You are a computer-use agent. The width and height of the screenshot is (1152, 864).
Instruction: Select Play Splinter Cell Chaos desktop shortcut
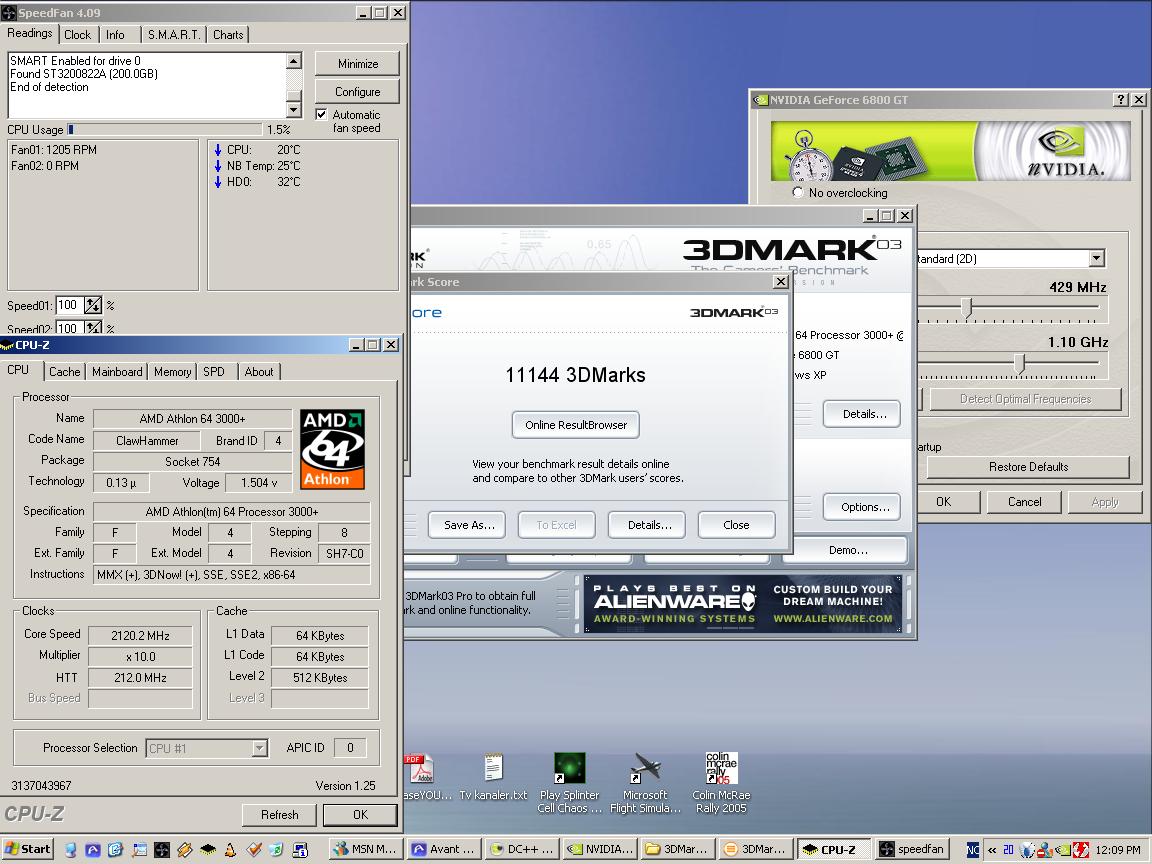(569, 783)
